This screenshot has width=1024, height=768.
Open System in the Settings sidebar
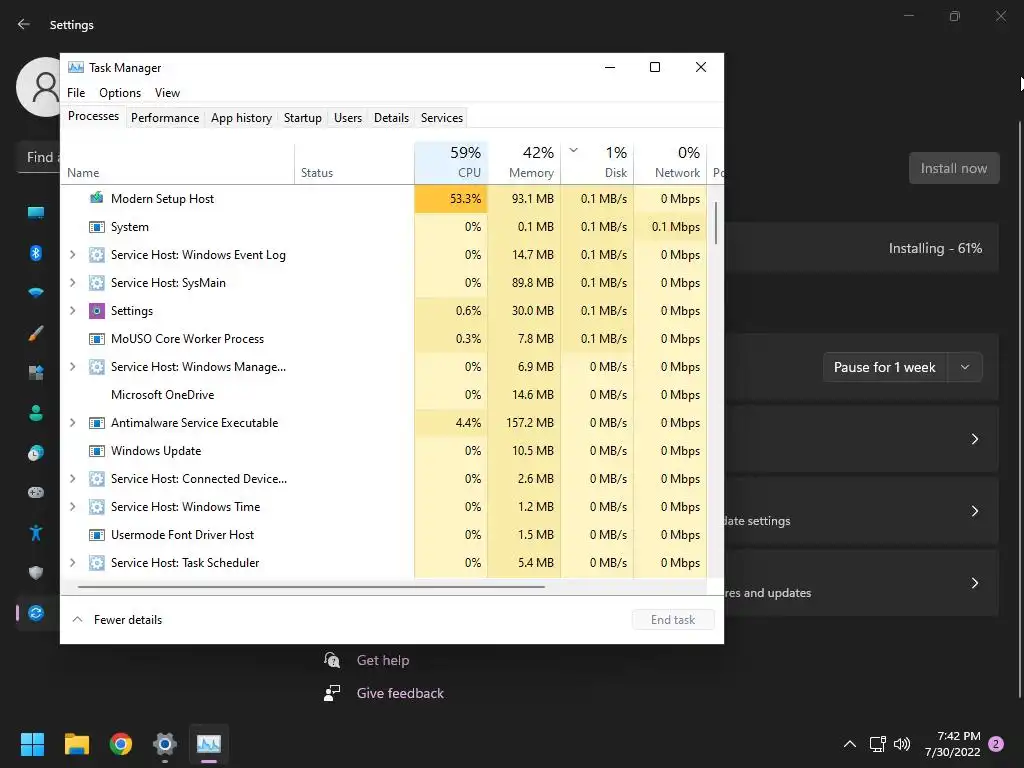[36, 212]
